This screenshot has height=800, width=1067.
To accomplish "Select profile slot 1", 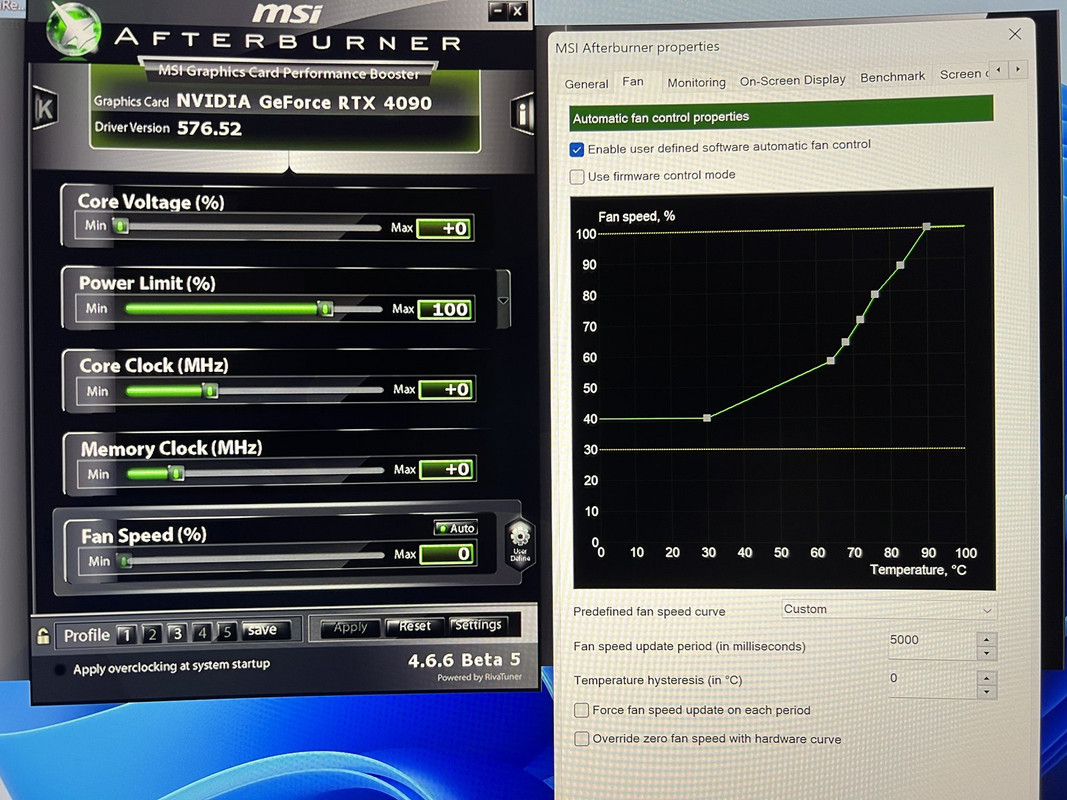I will [127, 635].
